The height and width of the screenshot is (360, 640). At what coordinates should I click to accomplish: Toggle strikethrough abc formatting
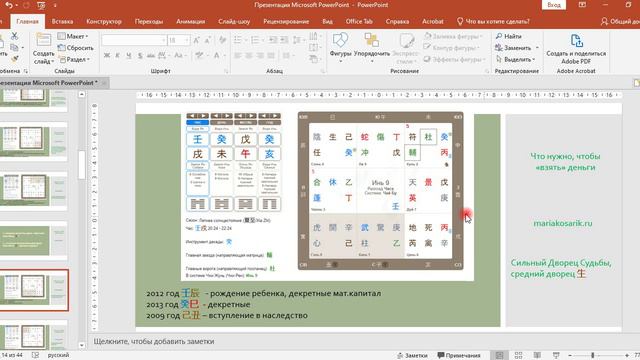[151, 56]
